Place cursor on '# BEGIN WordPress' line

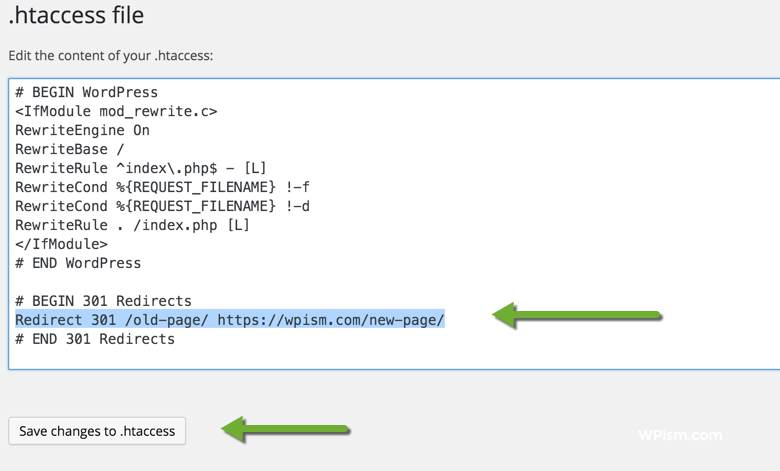(86, 92)
